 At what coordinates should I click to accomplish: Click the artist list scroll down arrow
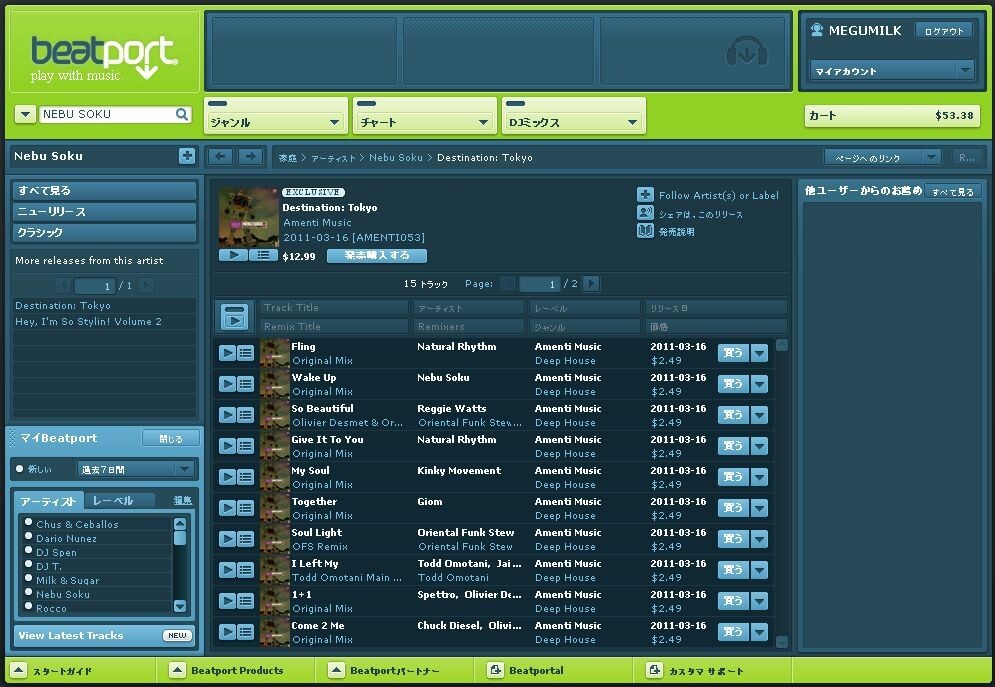(x=180, y=606)
